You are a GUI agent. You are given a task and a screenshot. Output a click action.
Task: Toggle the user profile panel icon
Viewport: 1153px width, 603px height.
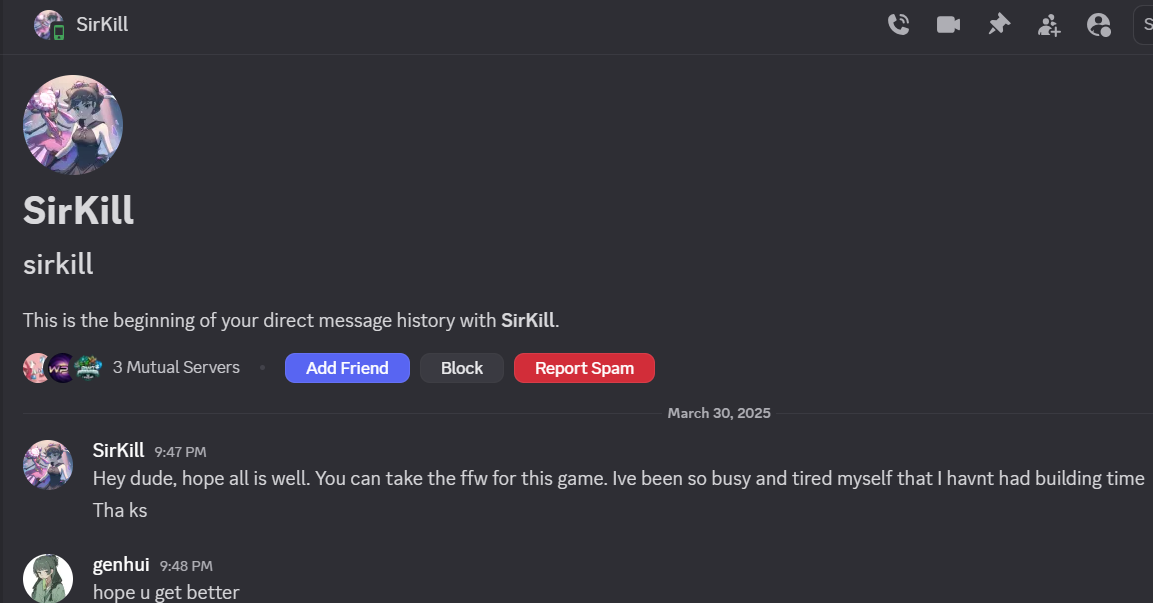1098,25
